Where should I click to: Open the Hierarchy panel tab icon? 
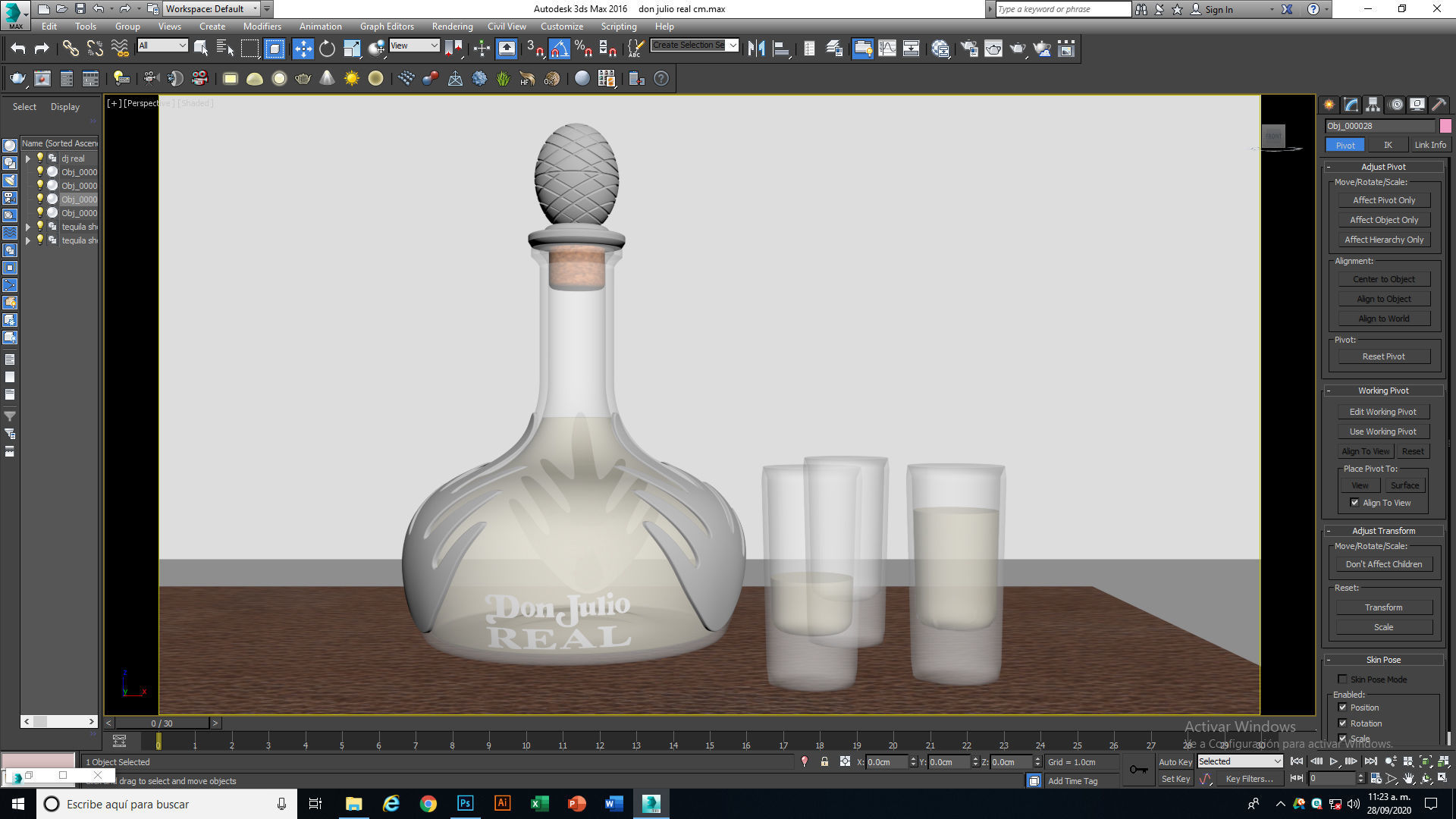pos(1373,105)
